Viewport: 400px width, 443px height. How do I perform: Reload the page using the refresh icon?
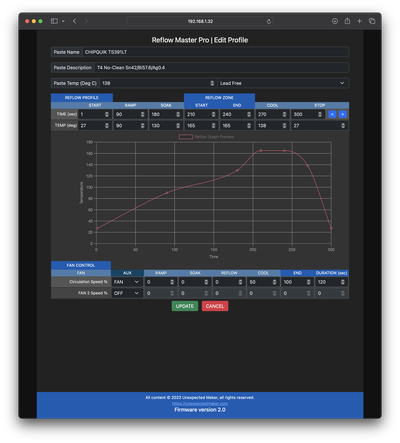pos(269,21)
